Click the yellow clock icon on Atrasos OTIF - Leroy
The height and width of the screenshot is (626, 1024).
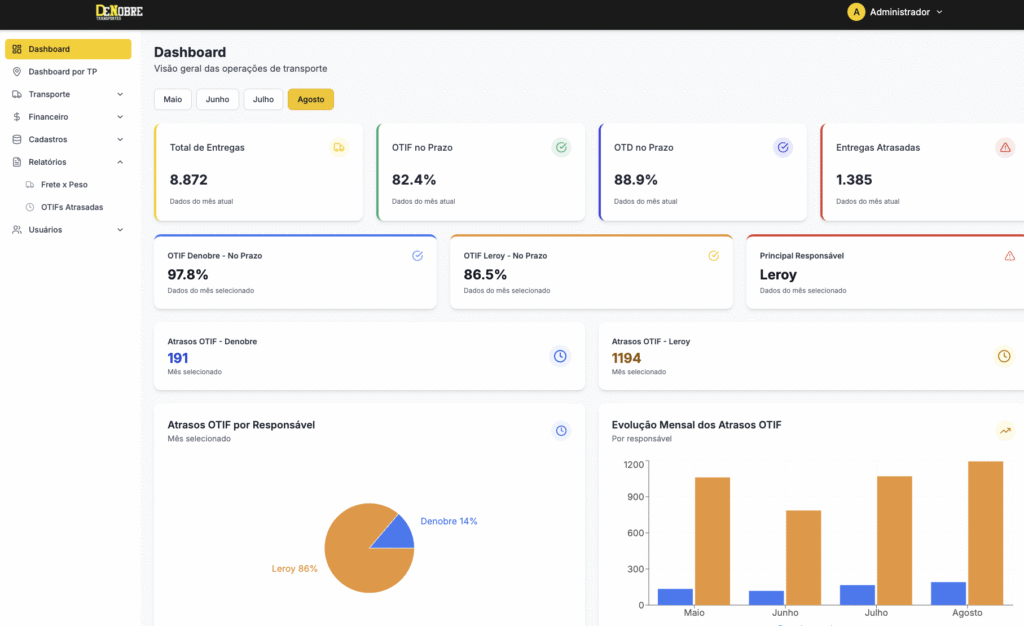tap(1004, 356)
